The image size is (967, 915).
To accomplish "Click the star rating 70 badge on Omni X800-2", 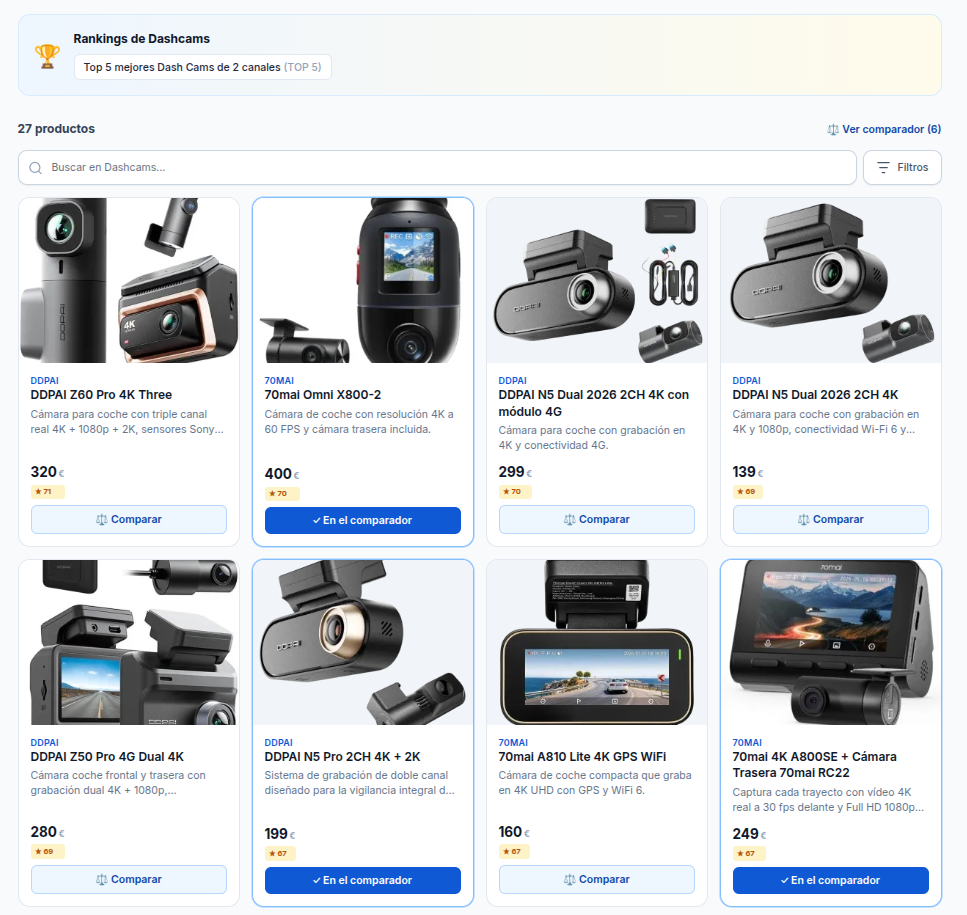I will (x=282, y=494).
